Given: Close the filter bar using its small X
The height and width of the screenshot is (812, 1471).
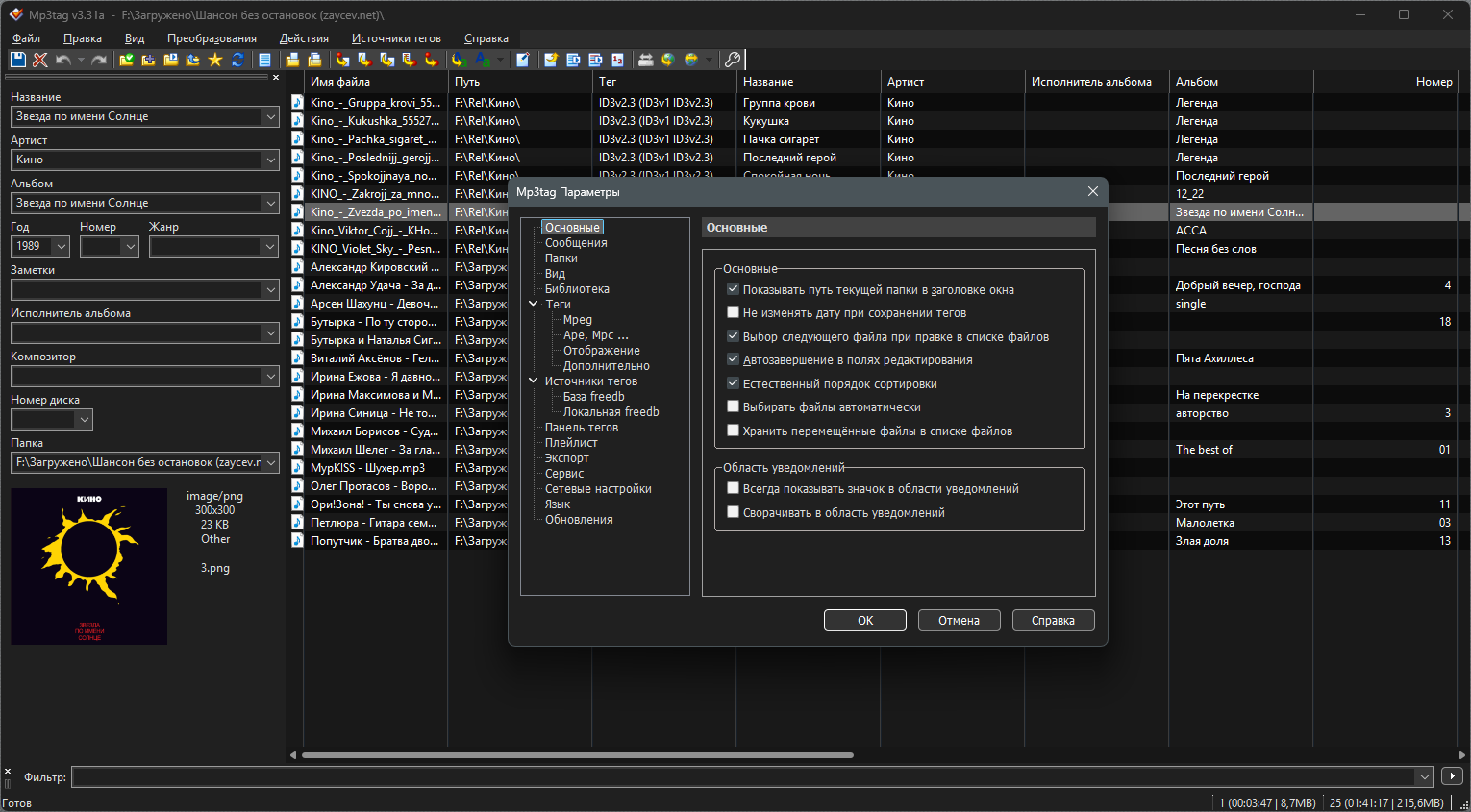Looking at the screenshot, I should point(8,771).
